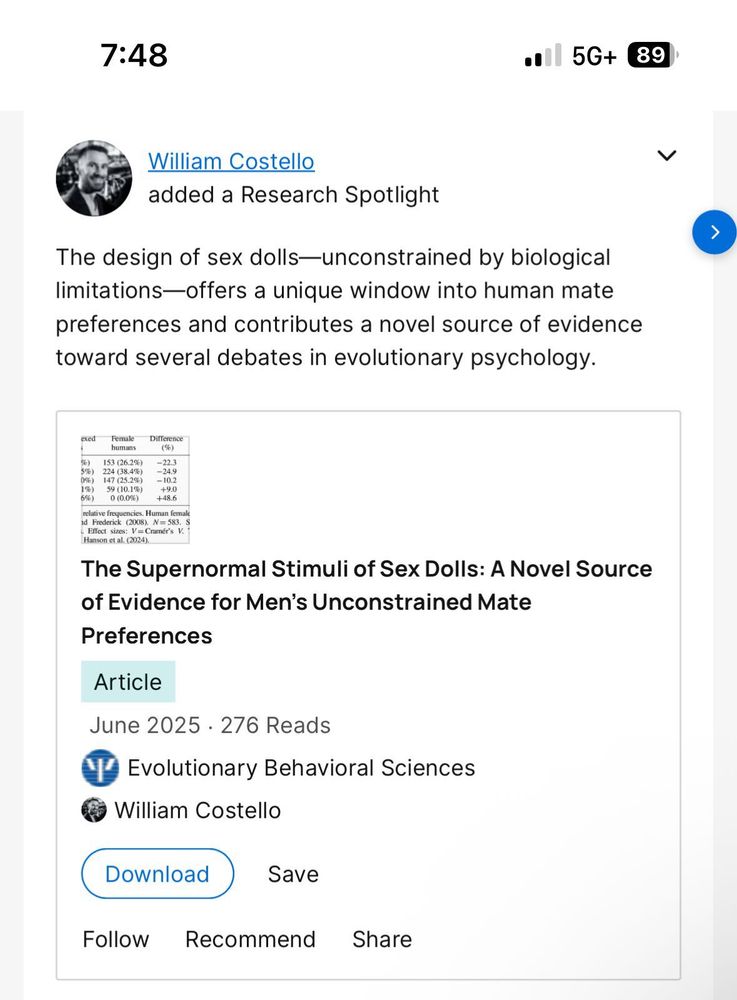Tap the small author avatar beside William Costello
Viewport: 737px width, 1000px height.
(94, 810)
